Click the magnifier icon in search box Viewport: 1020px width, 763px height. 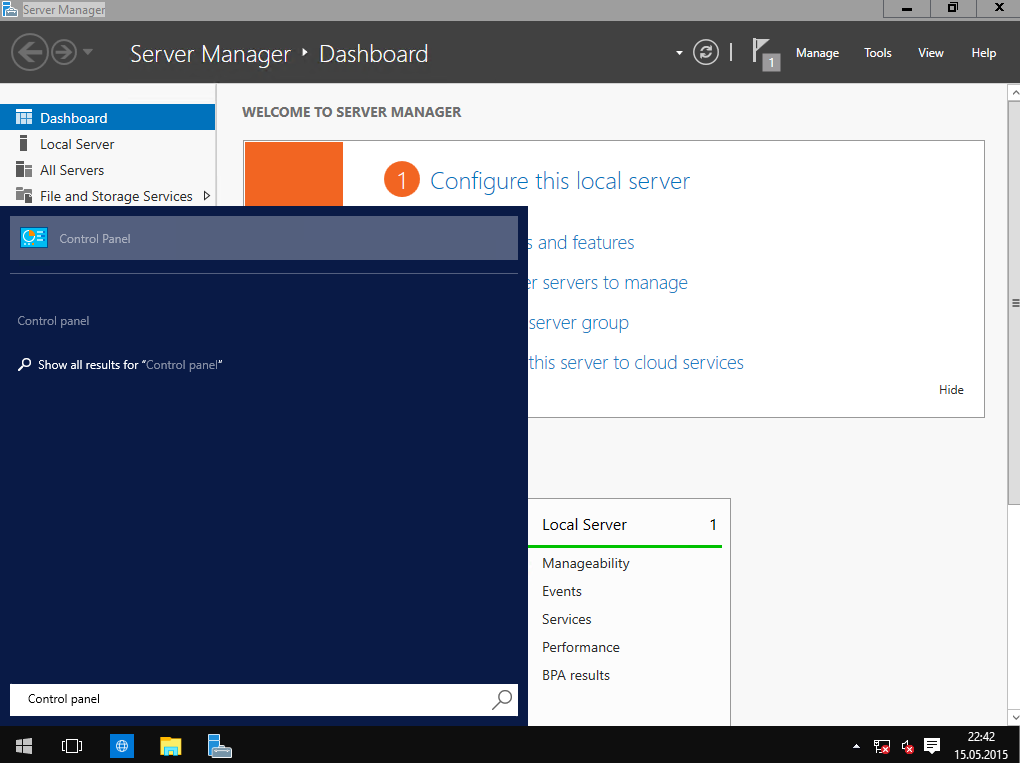pyautogui.click(x=502, y=699)
